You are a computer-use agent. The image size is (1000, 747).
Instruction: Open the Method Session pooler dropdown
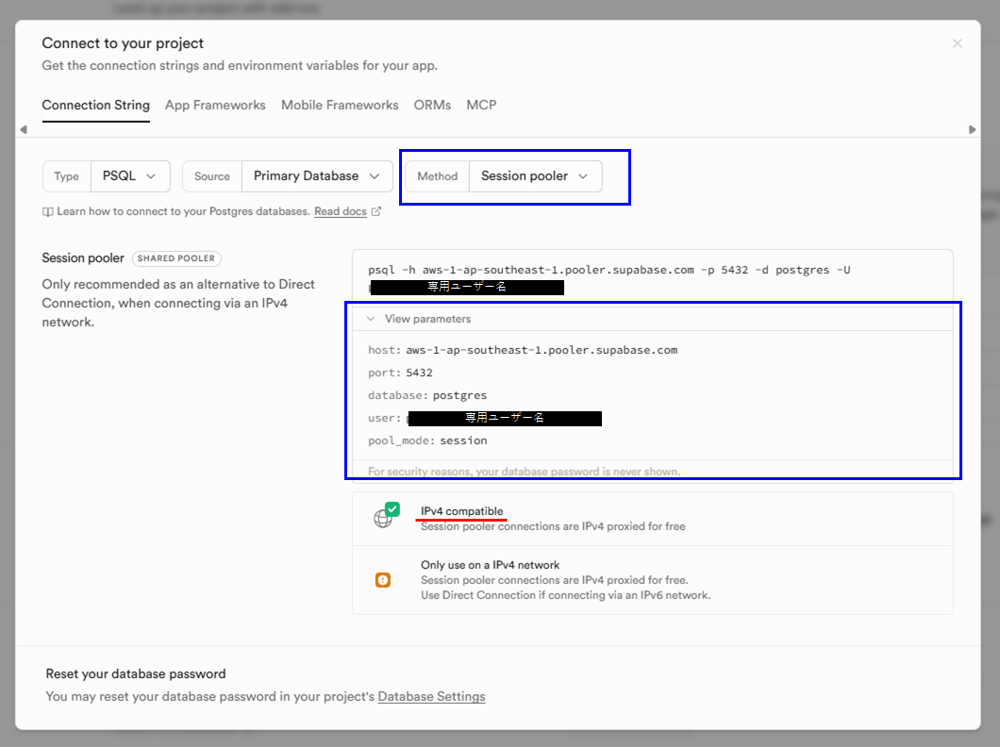pos(535,176)
